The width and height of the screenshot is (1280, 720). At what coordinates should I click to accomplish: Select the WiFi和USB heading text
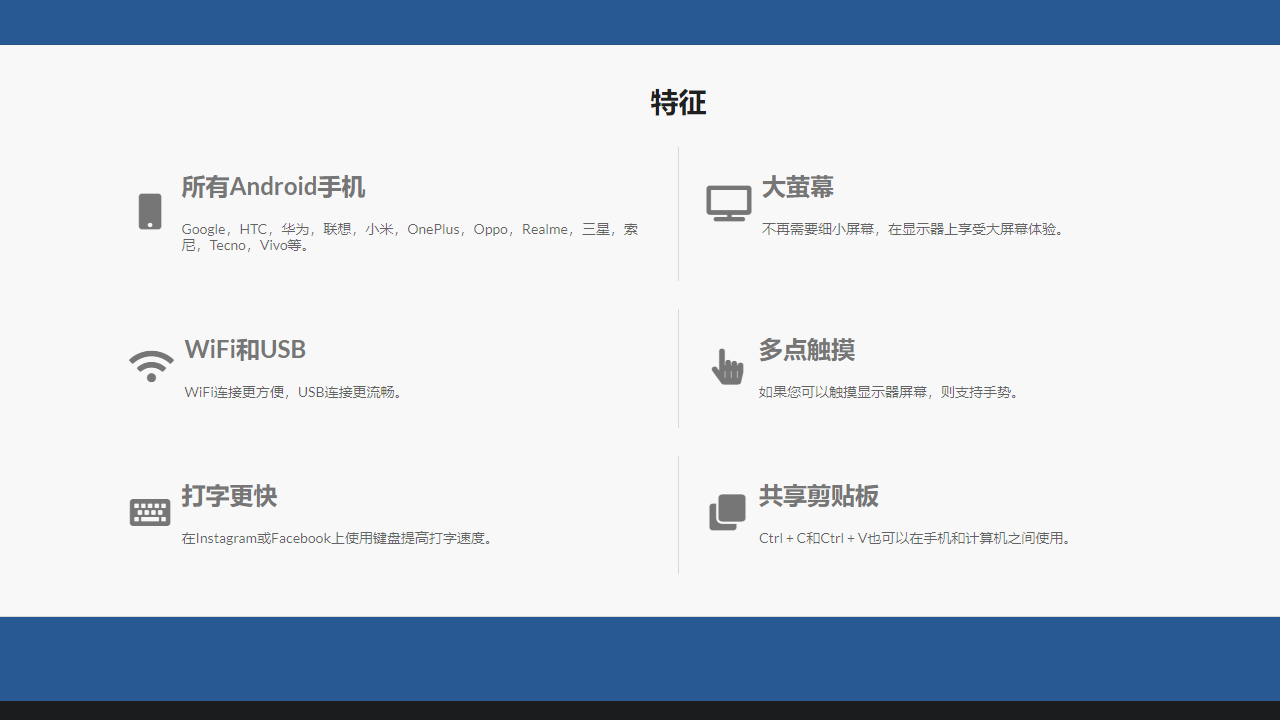245,349
